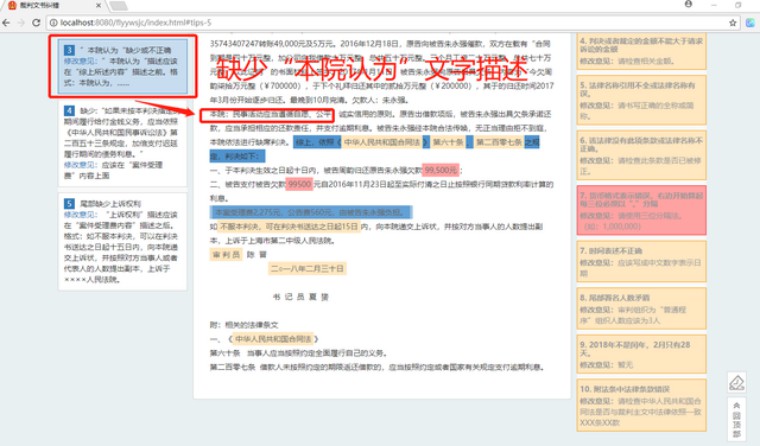Click the blue highlighted 综上，依照 phrase
The height and width of the screenshot is (446, 760).
pos(315,142)
